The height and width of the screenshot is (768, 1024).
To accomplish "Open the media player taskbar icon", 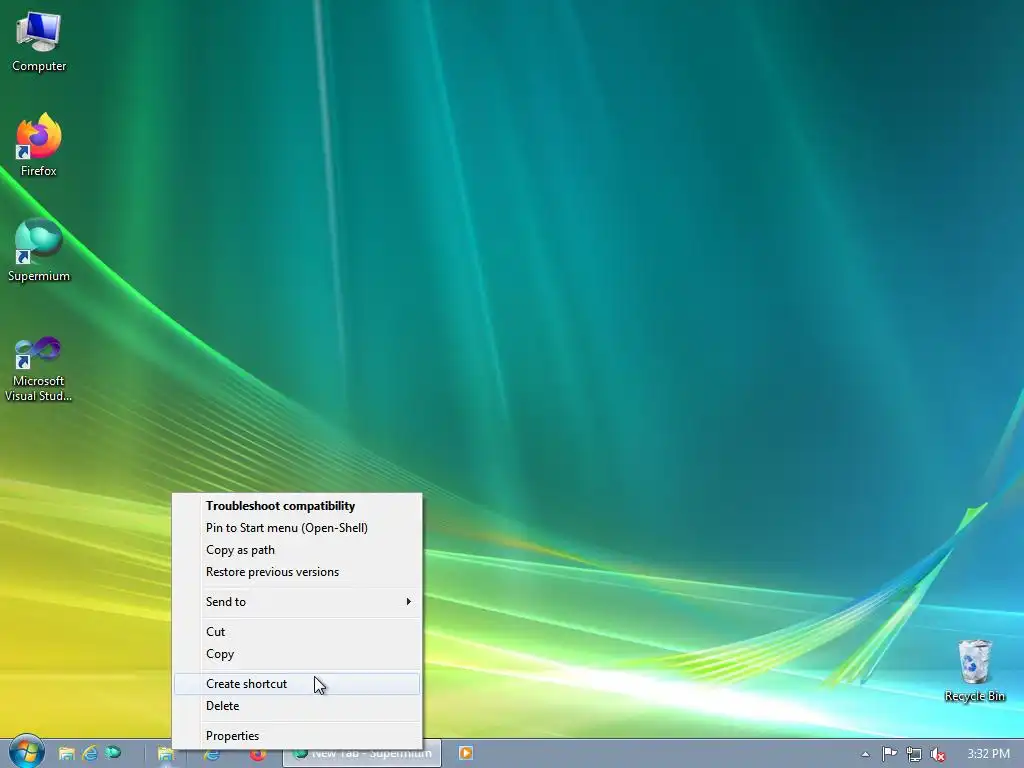I will tap(466, 754).
